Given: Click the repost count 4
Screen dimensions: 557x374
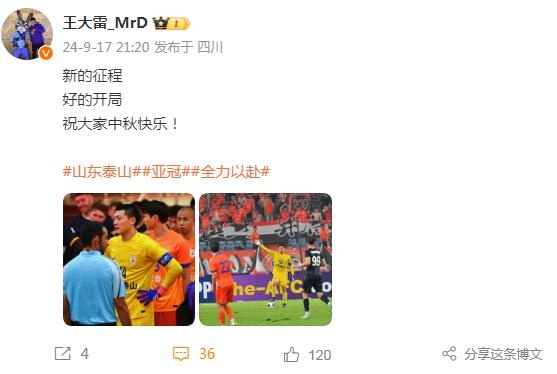Looking at the screenshot, I should 85,354.
